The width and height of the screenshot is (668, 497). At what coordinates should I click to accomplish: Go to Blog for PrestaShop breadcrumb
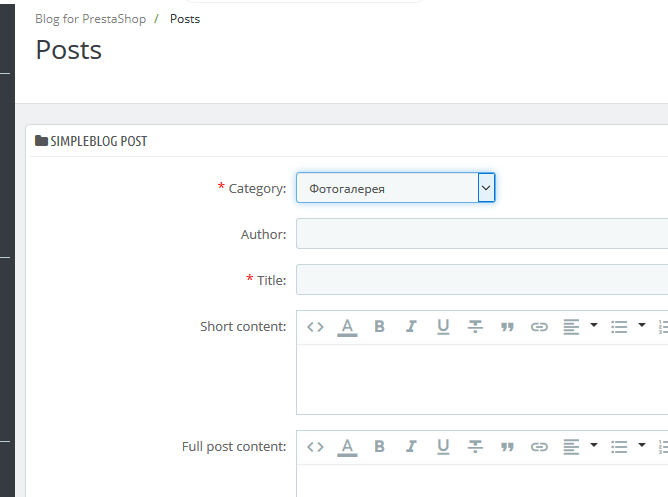pos(89,19)
